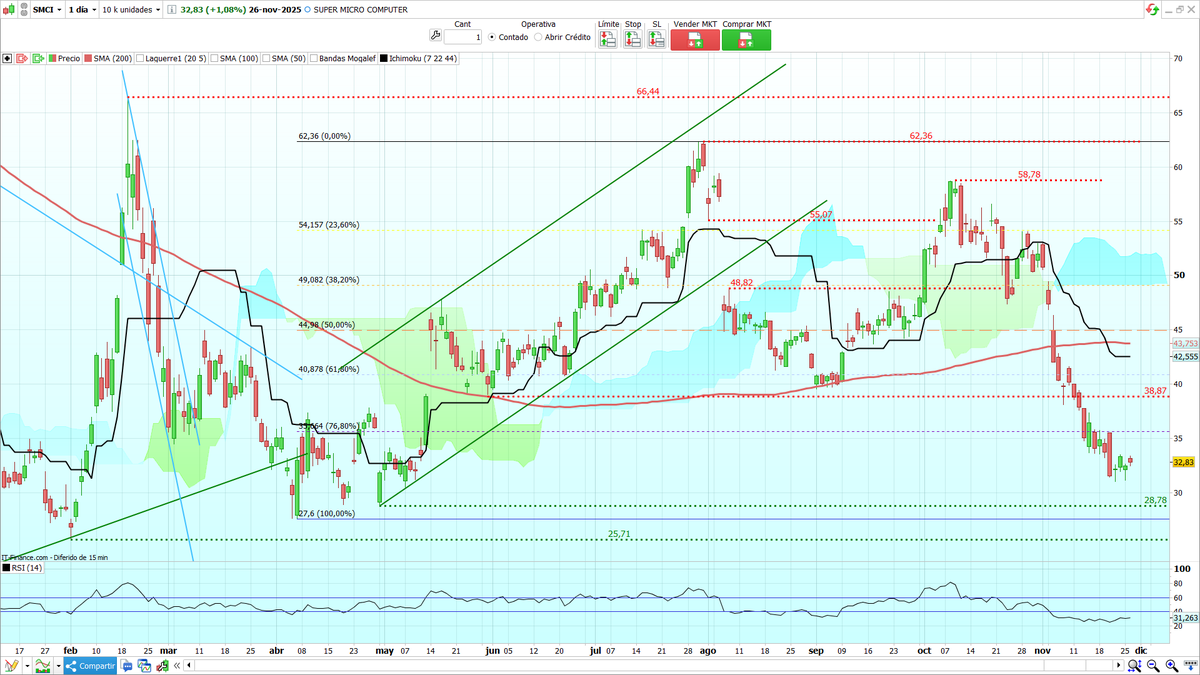
Task: Click the '54,157 (23,60%)' Fibonacci label
Action: [329, 225]
